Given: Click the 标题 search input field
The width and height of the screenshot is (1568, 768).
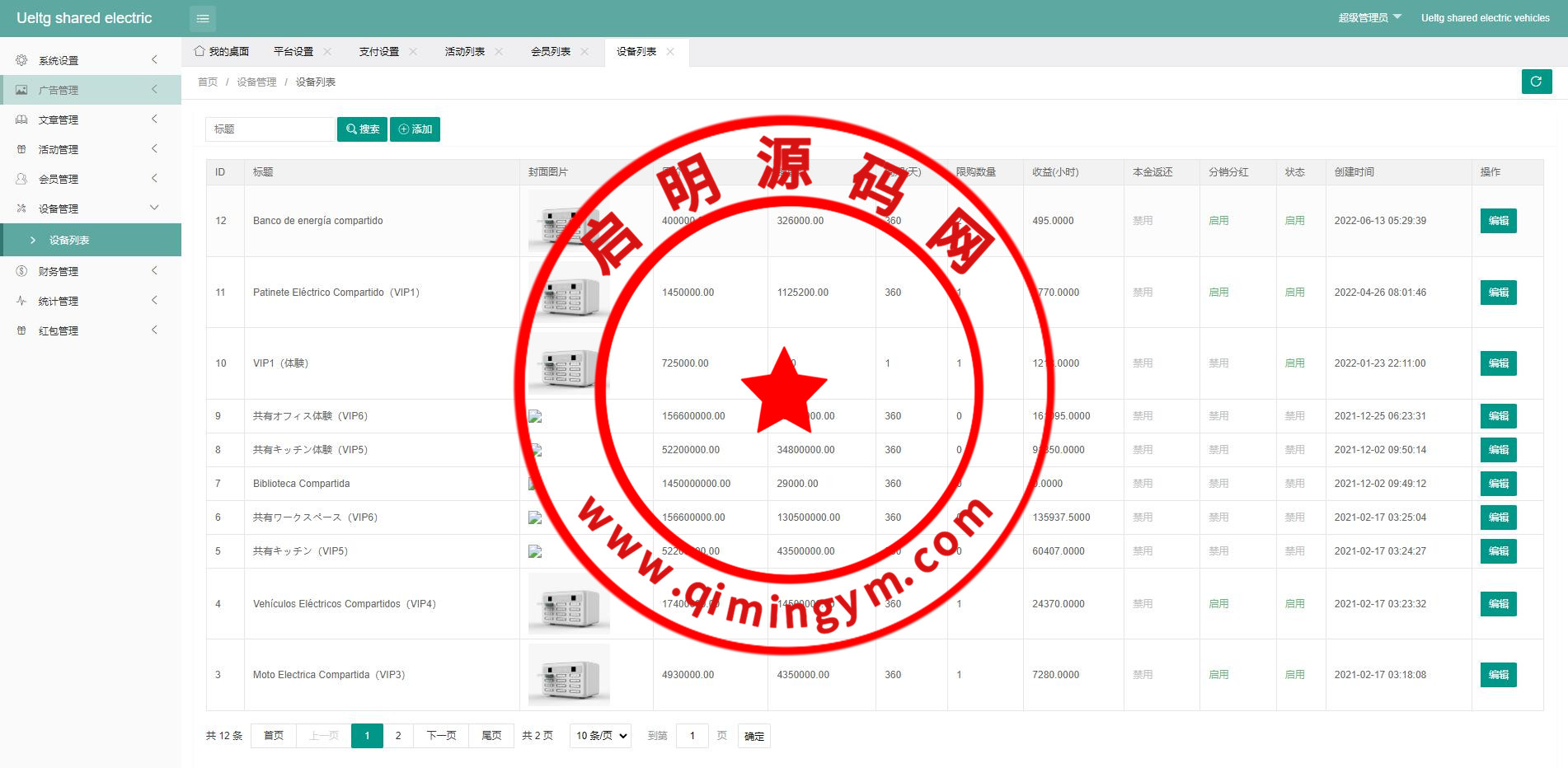Looking at the screenshot, I should [270, 129].
